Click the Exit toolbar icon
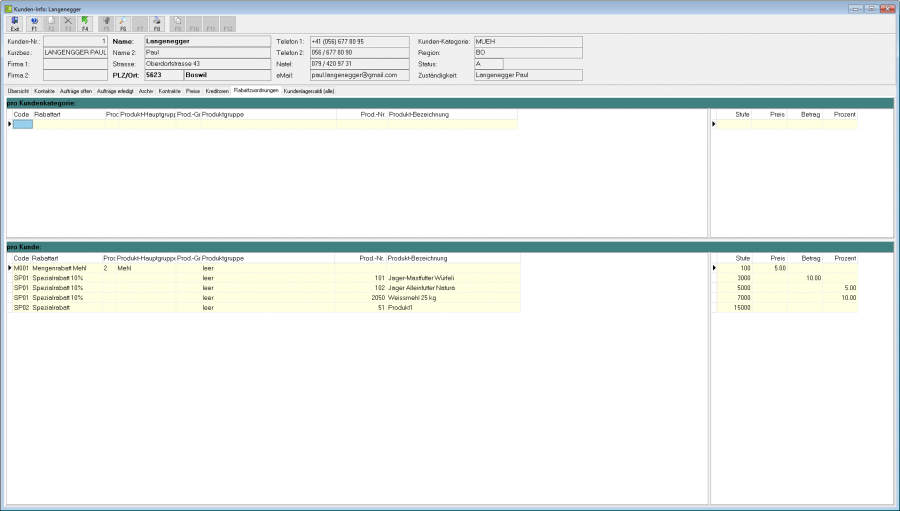Image resolution: width=900 pixels, height=511 pixels. [x=15, y=24]
